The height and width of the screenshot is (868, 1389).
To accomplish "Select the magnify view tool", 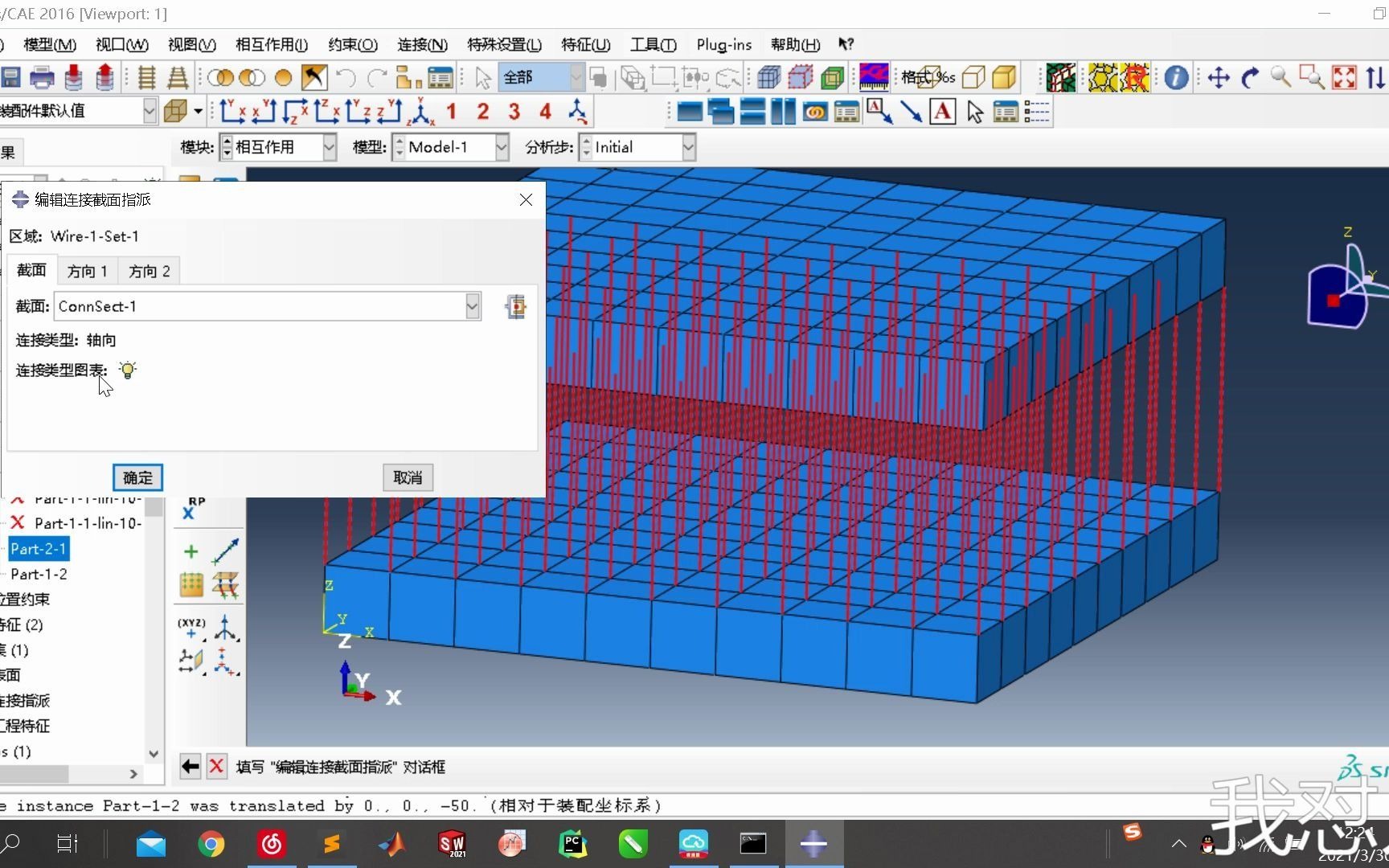I will [x=1280, y=77].
